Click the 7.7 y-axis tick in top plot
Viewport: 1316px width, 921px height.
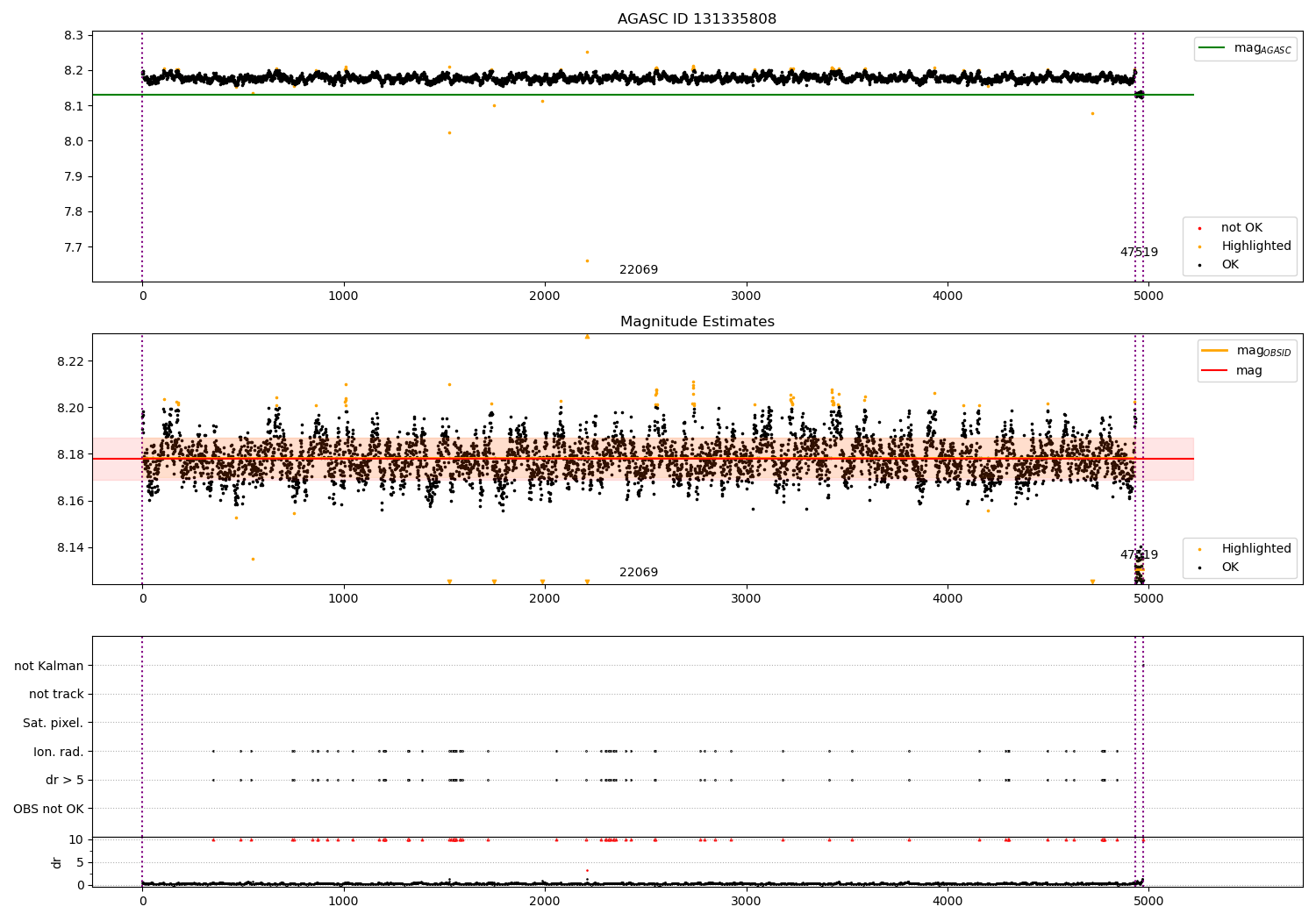[74, 247]
